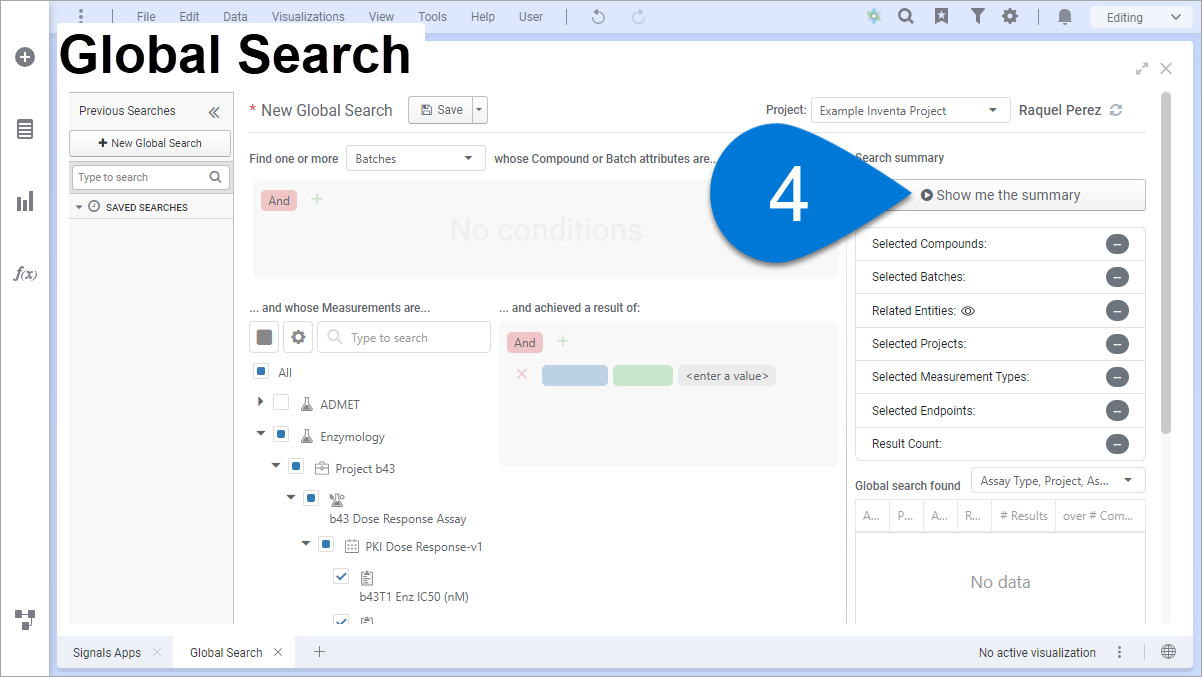This screenshot has height=677, width=1202.
Task: Toggle the top And operator pill
Action: [x=279, y=200]
